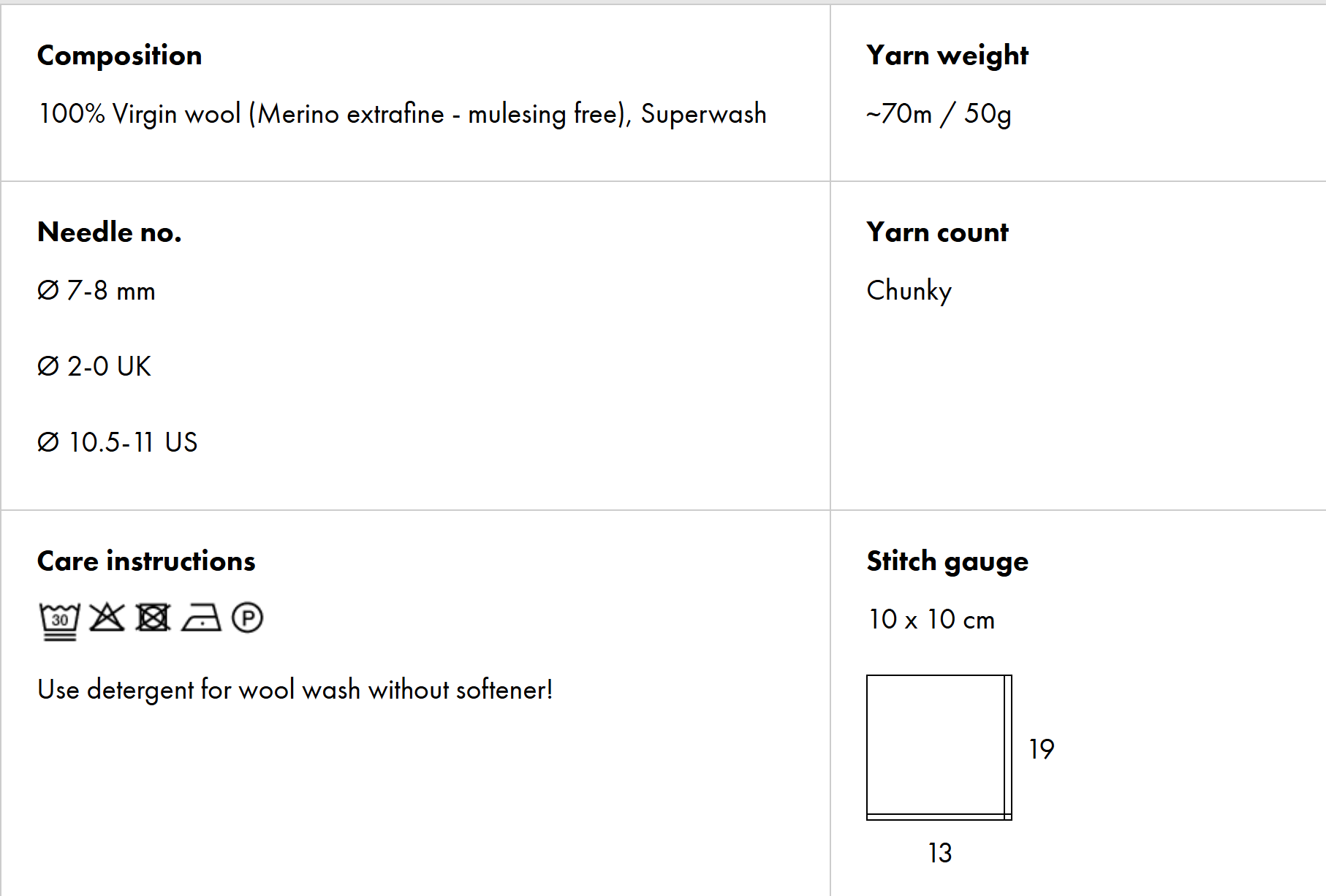Click the Needle no. heading

pos(109,232)
